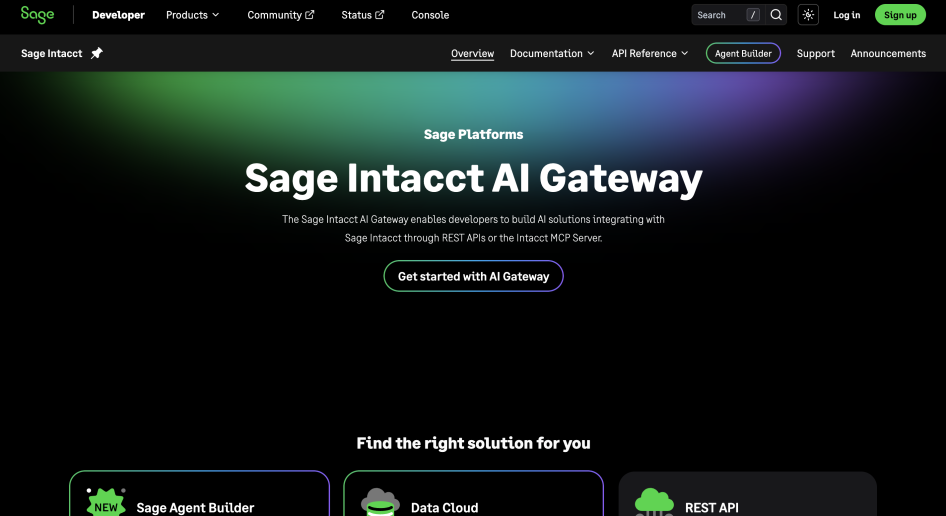Open the Data Cloud card
Screen dimensions: 946x516
pos(474,493)
